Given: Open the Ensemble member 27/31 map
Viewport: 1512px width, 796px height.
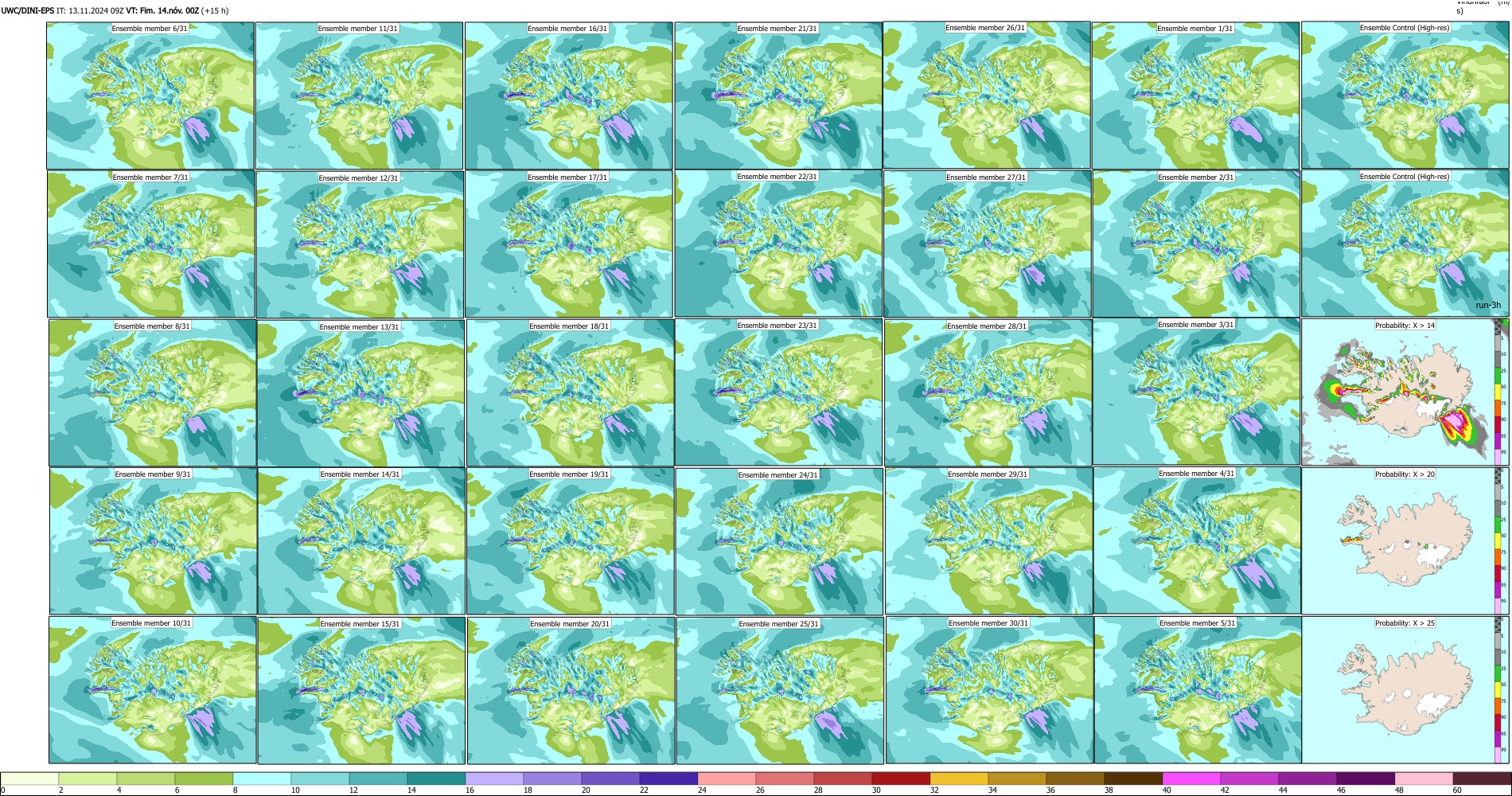Looking at the screenshot, I should click(x=987, y=244).
